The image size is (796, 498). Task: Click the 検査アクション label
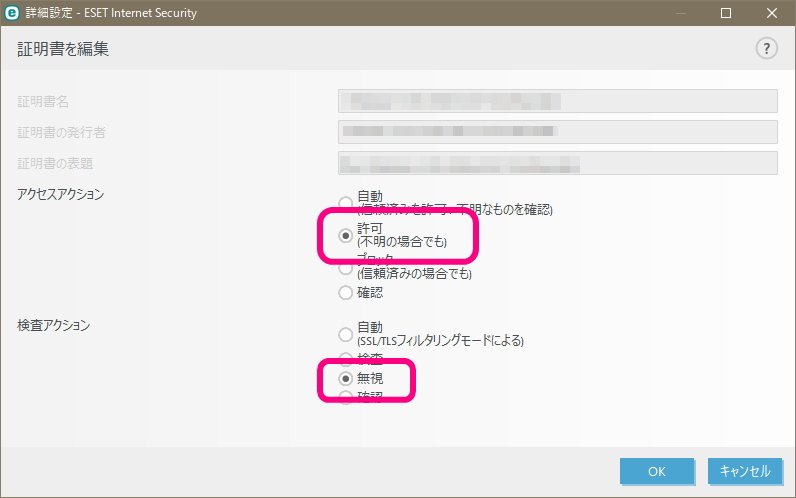[53, 325]
